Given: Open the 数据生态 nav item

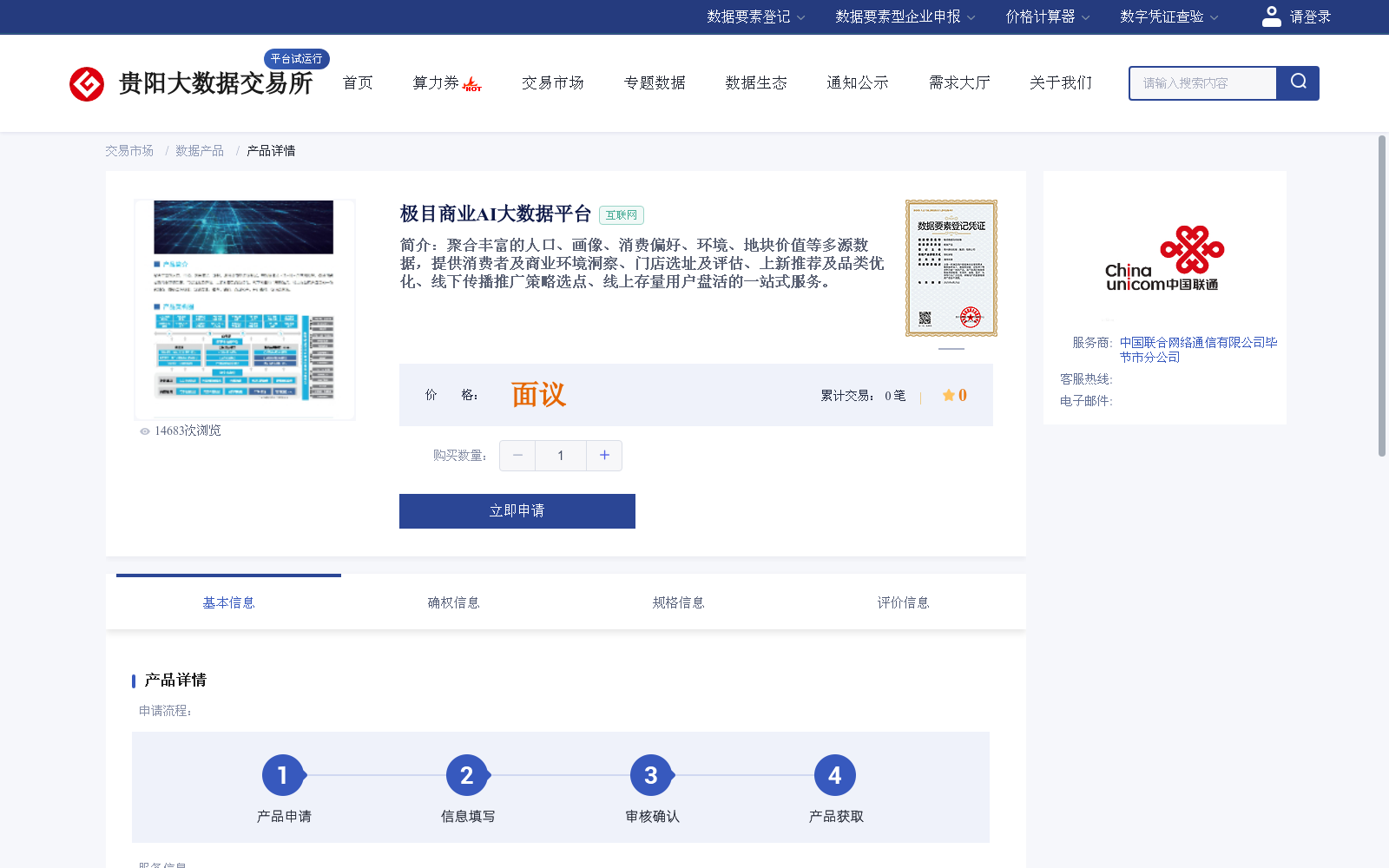Looking at the screenshot, I should tap(756, 82).
